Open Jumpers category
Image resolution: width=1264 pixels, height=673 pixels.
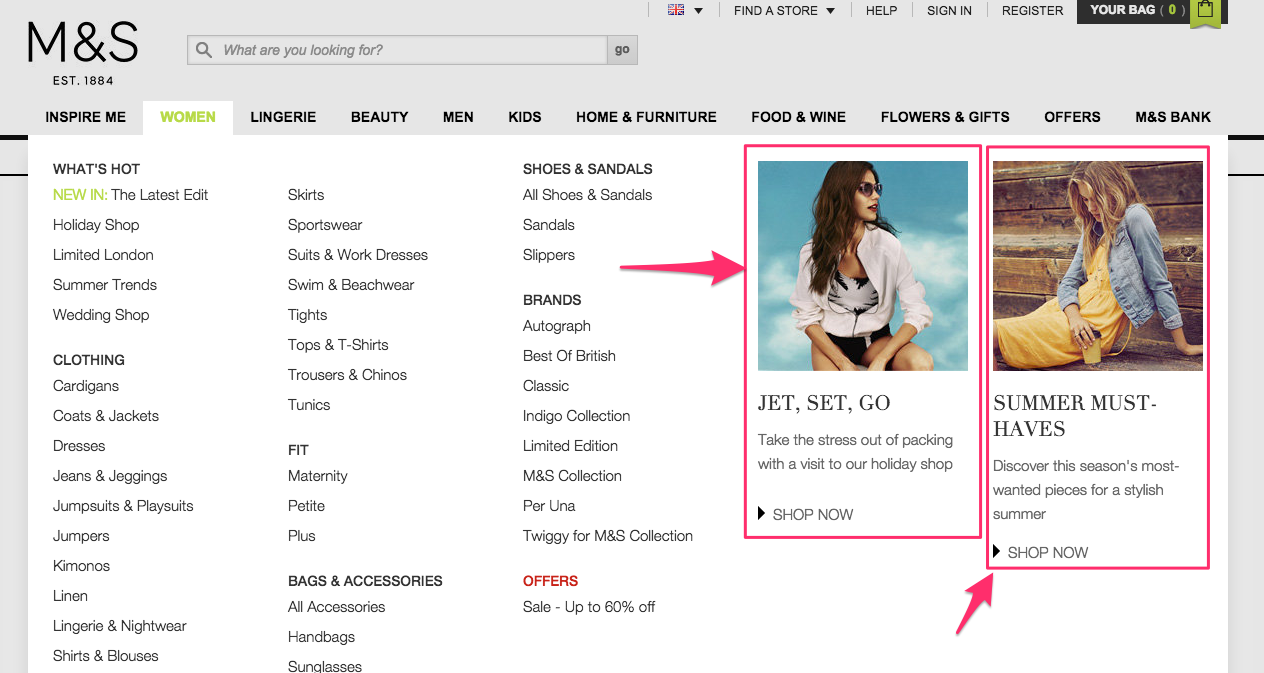coord(81,536)
